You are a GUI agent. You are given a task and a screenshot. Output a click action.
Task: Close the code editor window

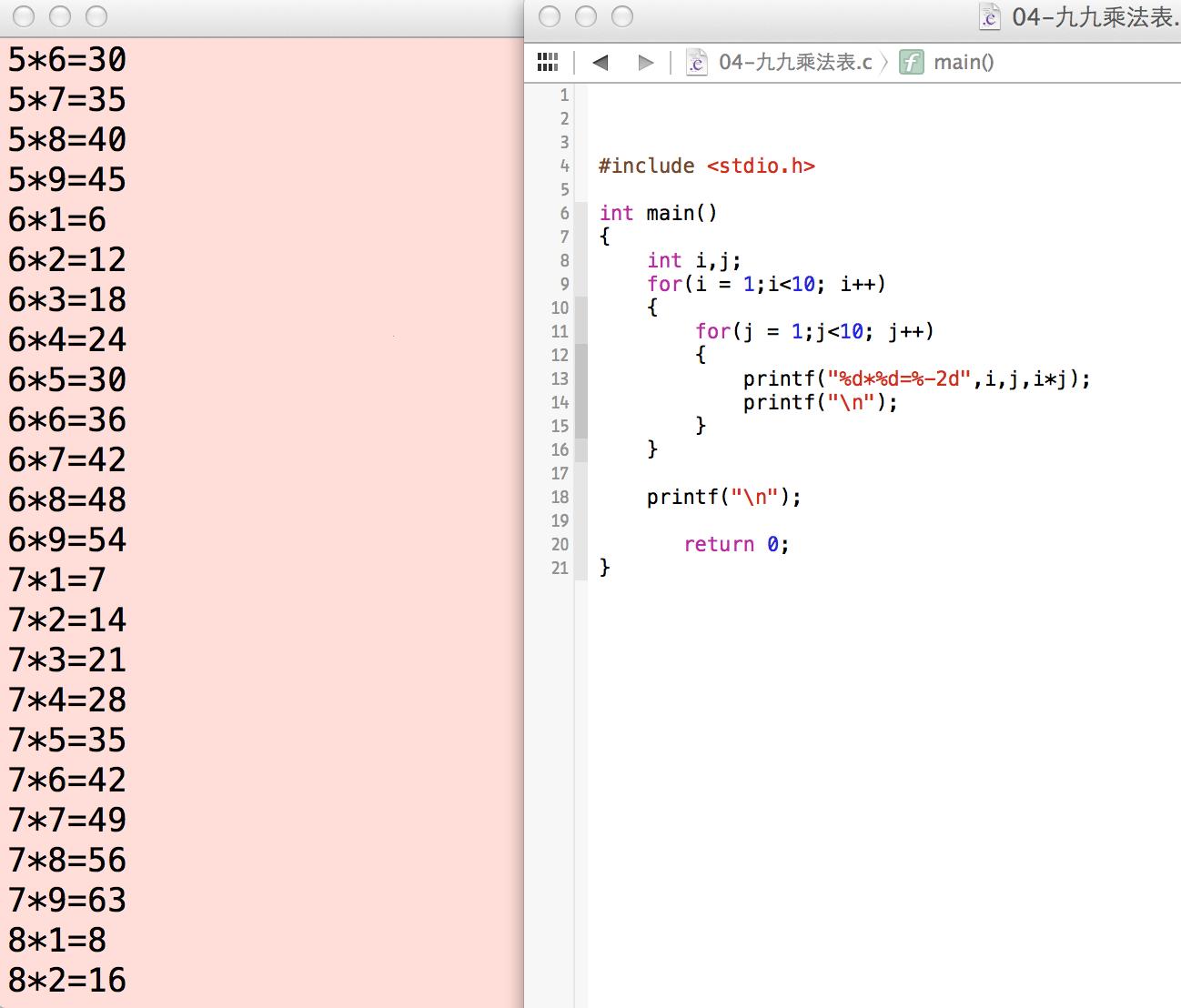[550, 16]
